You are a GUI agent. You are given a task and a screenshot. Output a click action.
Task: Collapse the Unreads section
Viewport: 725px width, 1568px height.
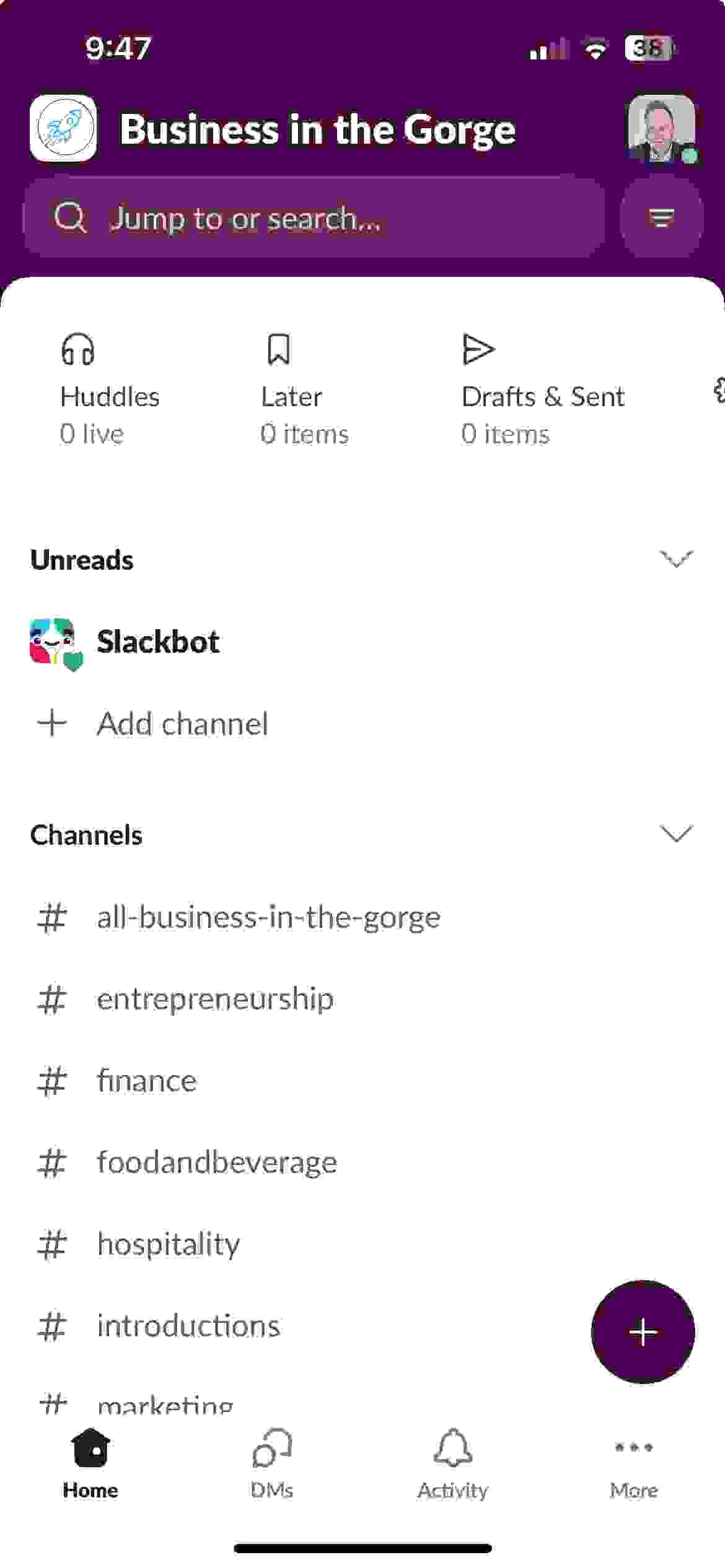[x=676, y=559]
